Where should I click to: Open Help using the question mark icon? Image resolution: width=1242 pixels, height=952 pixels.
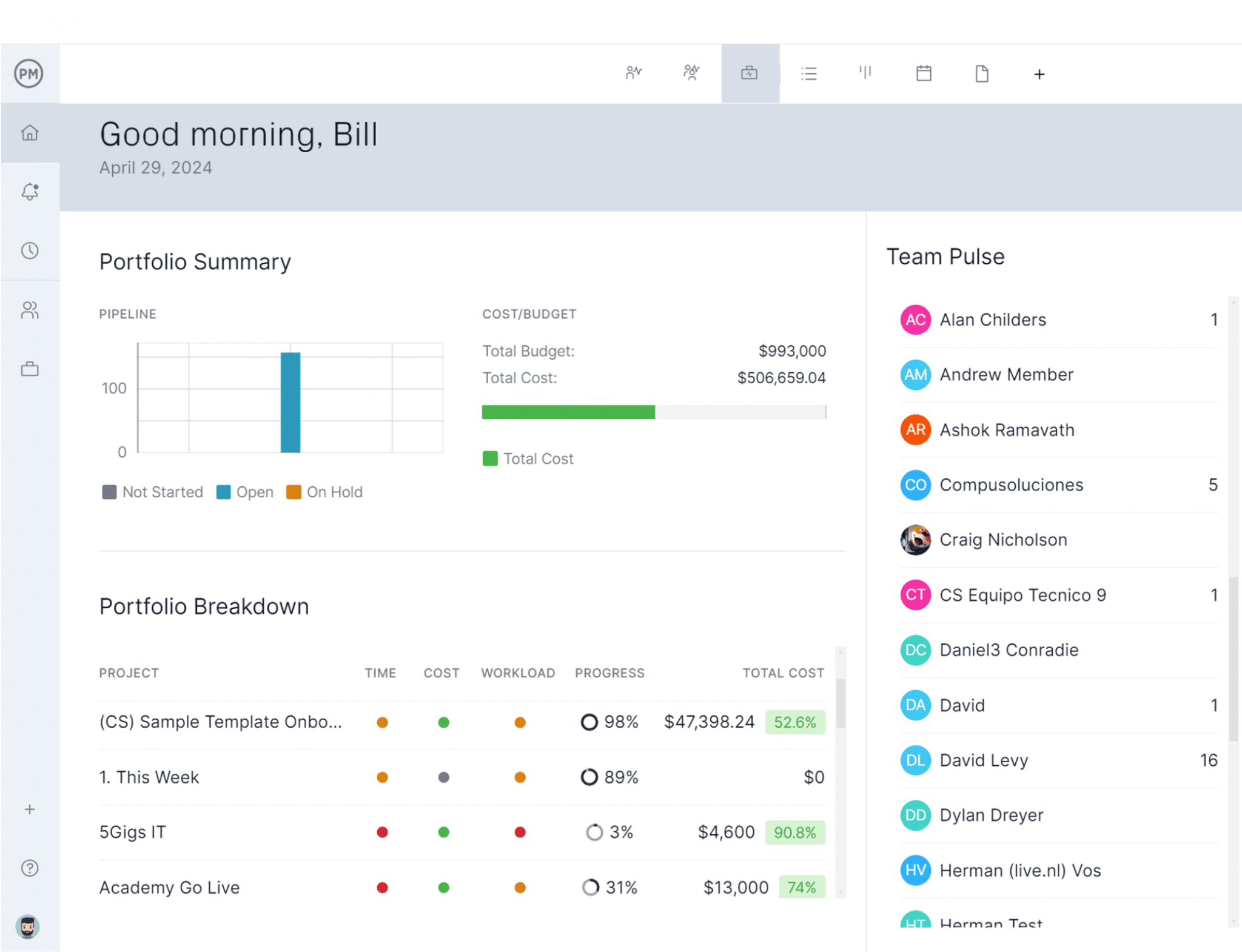(29, 868)
